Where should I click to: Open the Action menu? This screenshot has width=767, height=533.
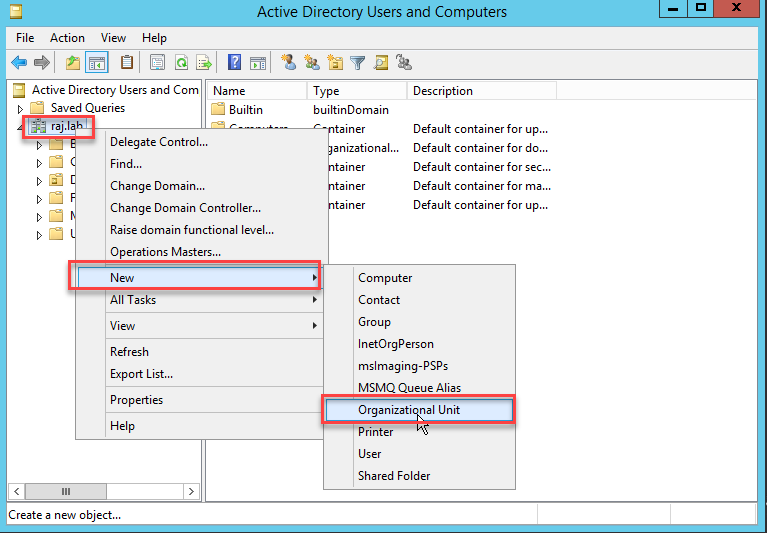67,38
